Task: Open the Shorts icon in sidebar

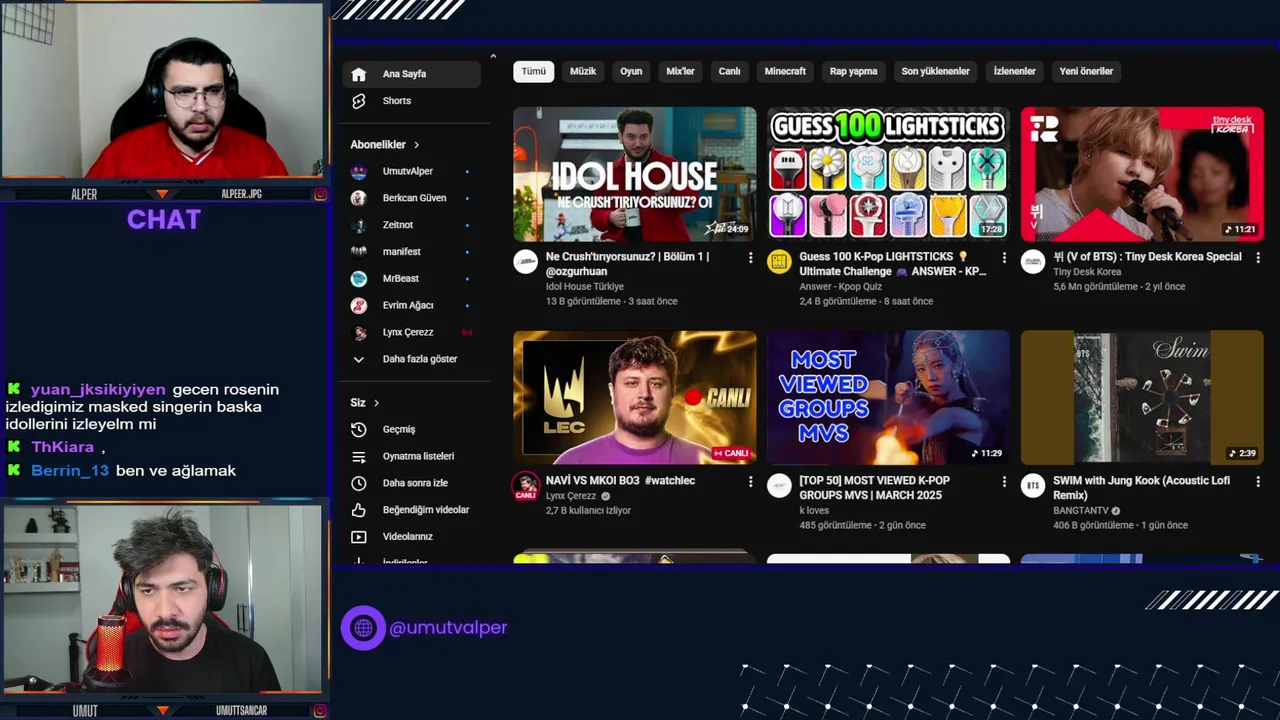Action: point(359,101)
